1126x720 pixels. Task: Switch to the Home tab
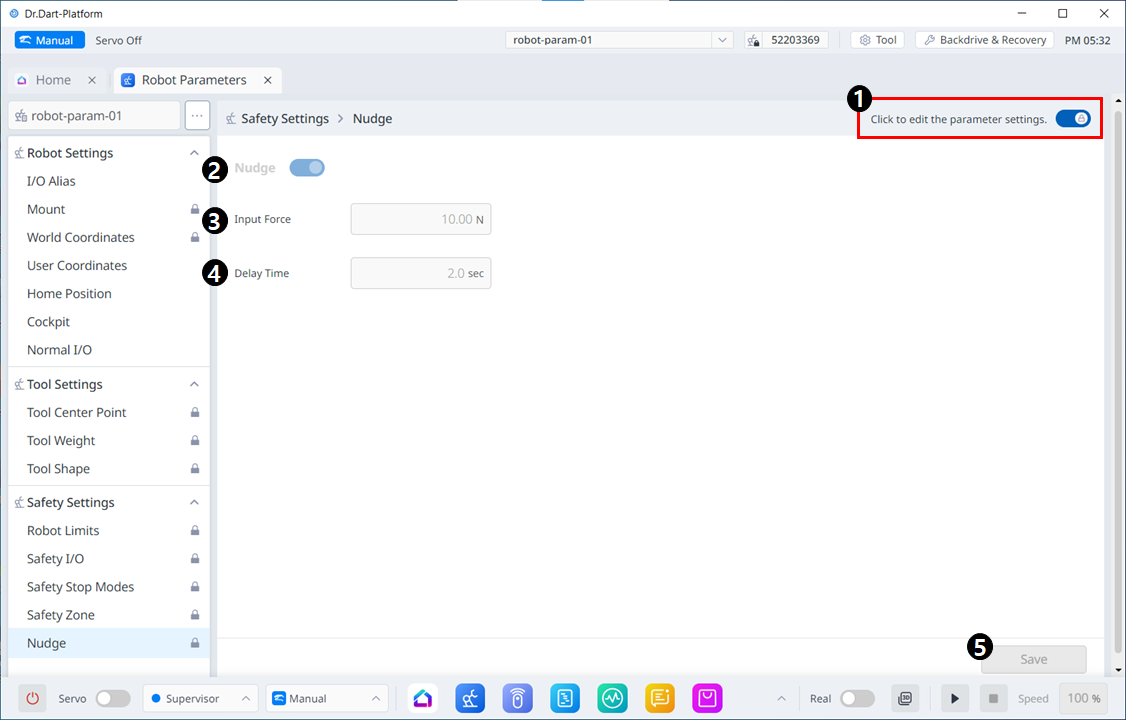click(x=53, y=80)
